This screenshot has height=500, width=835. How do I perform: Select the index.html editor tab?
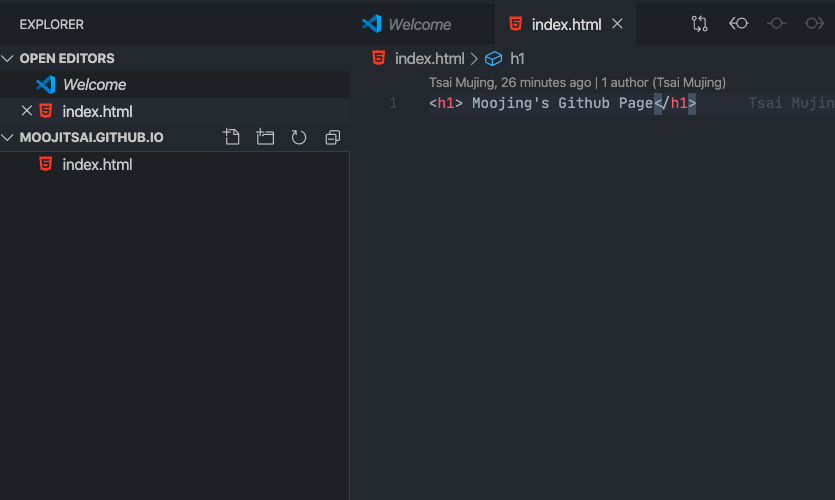566,24
